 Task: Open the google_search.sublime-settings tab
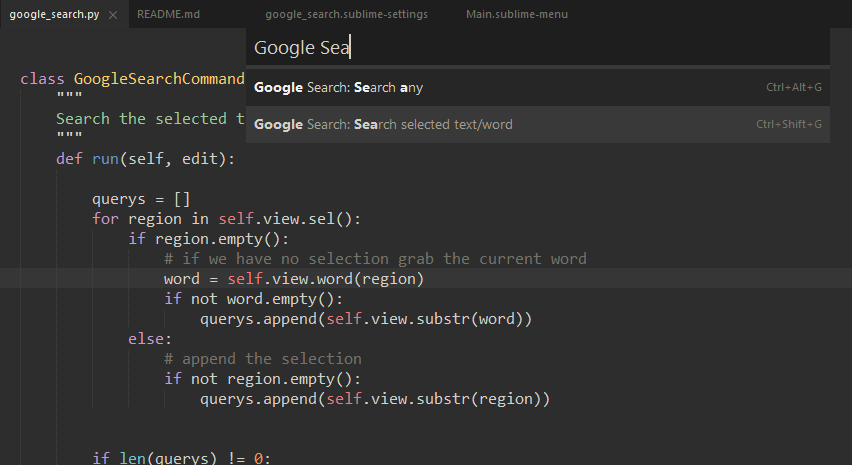point(347,14)
